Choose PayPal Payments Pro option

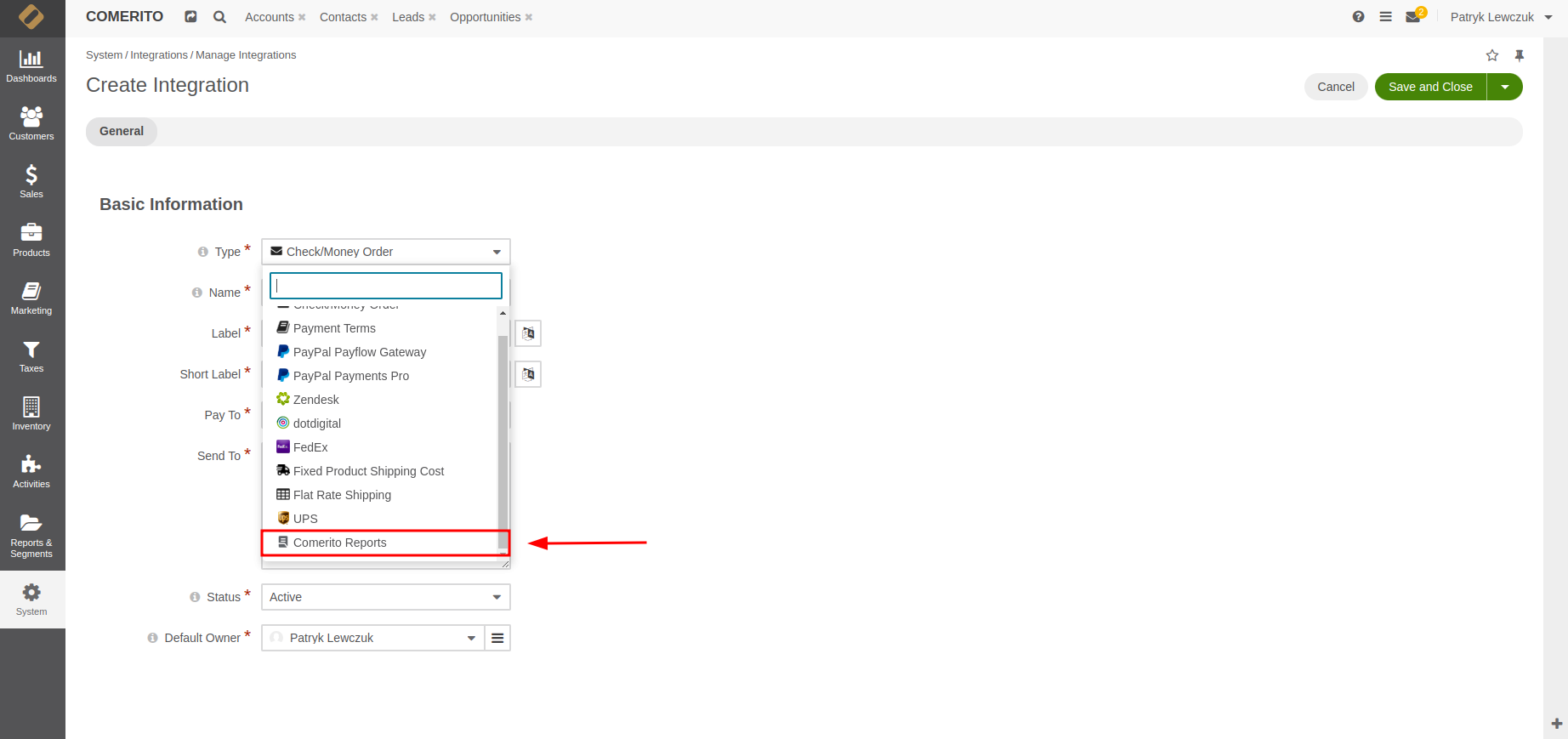pyautogui.click(x=350, y=376)
